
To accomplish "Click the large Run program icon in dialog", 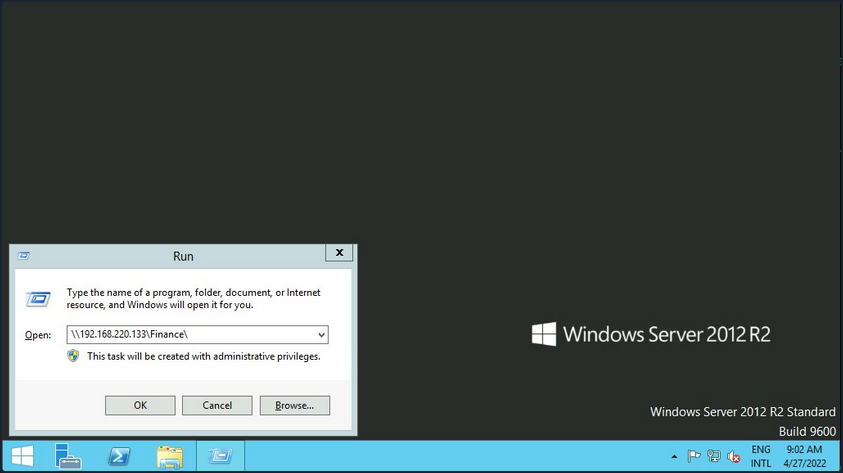I will tap(38, 298).
